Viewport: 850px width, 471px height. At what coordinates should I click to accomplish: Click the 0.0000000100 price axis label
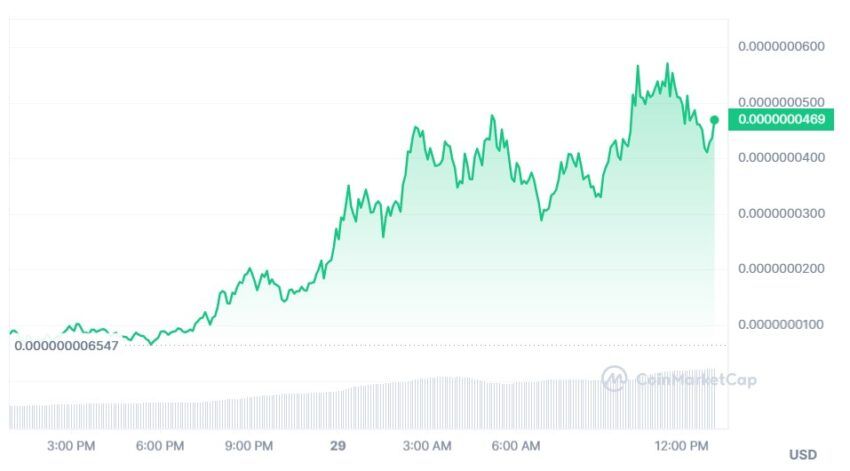coord(781,325)
